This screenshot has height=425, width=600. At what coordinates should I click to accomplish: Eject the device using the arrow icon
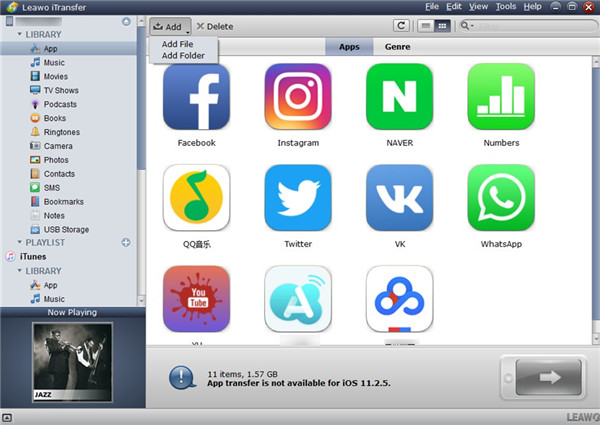click(x=126, y=21)
